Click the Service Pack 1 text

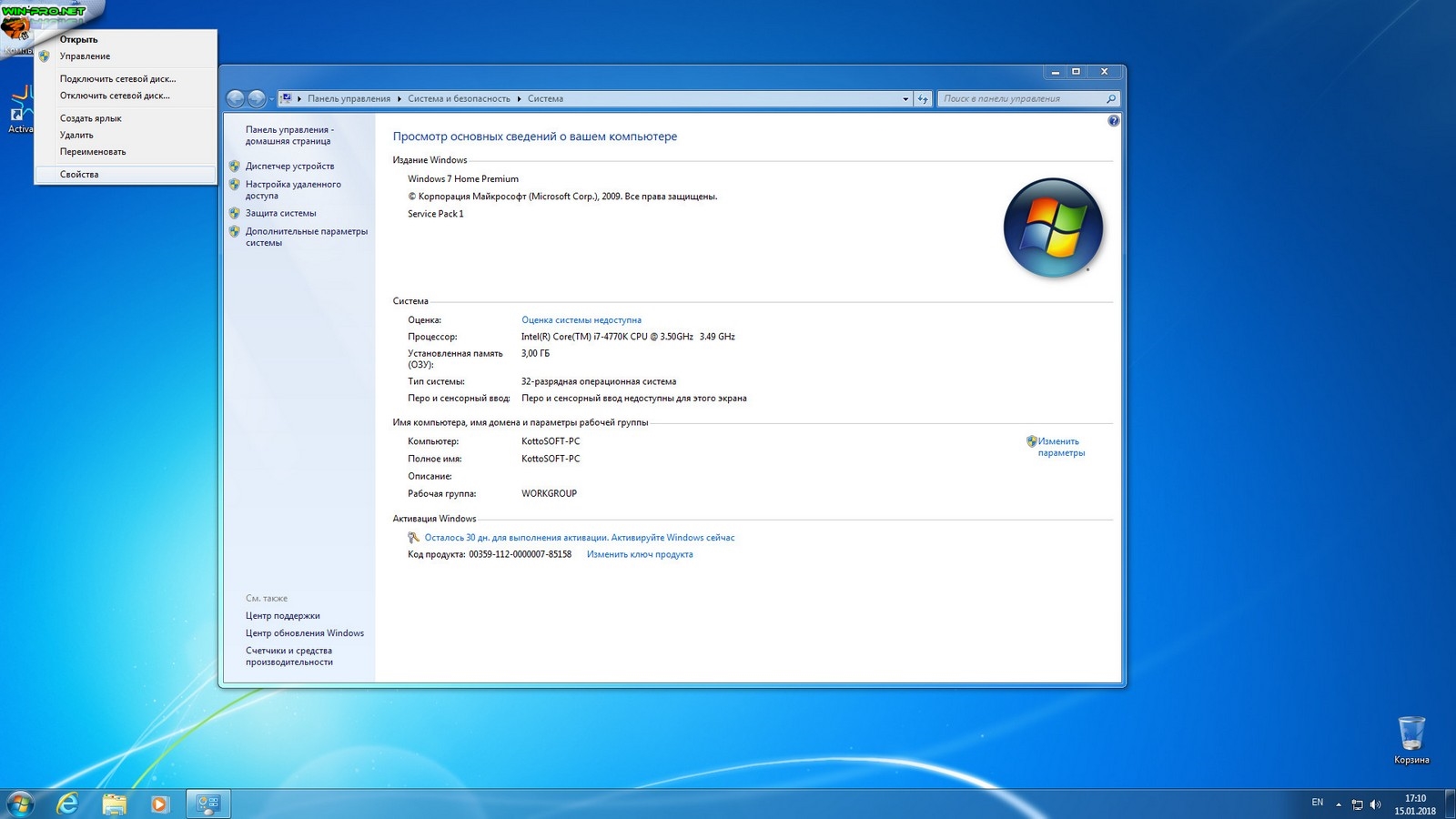pos(436,214)
